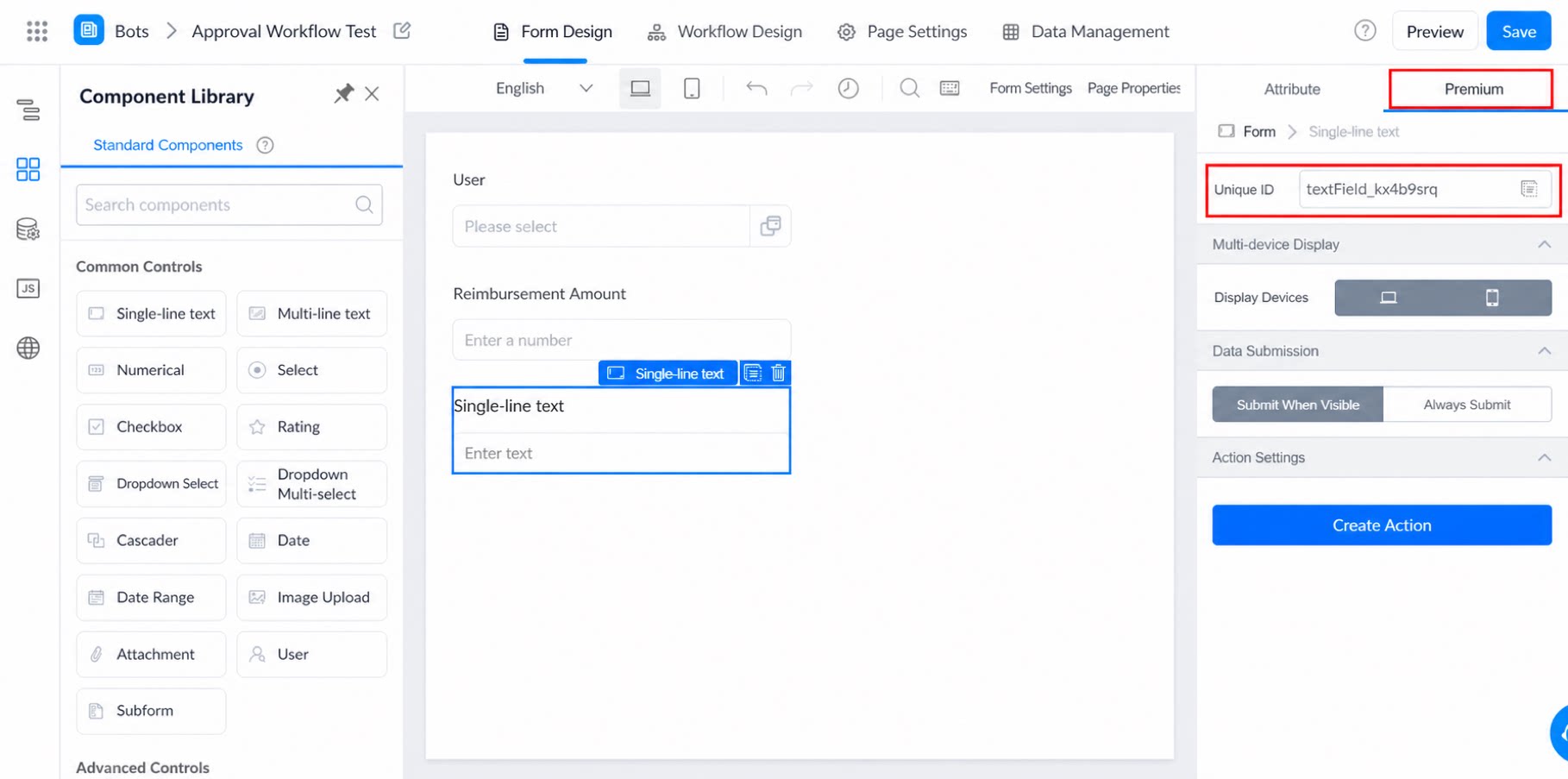Edit the app name pencil icon

(x=402, y=31)
